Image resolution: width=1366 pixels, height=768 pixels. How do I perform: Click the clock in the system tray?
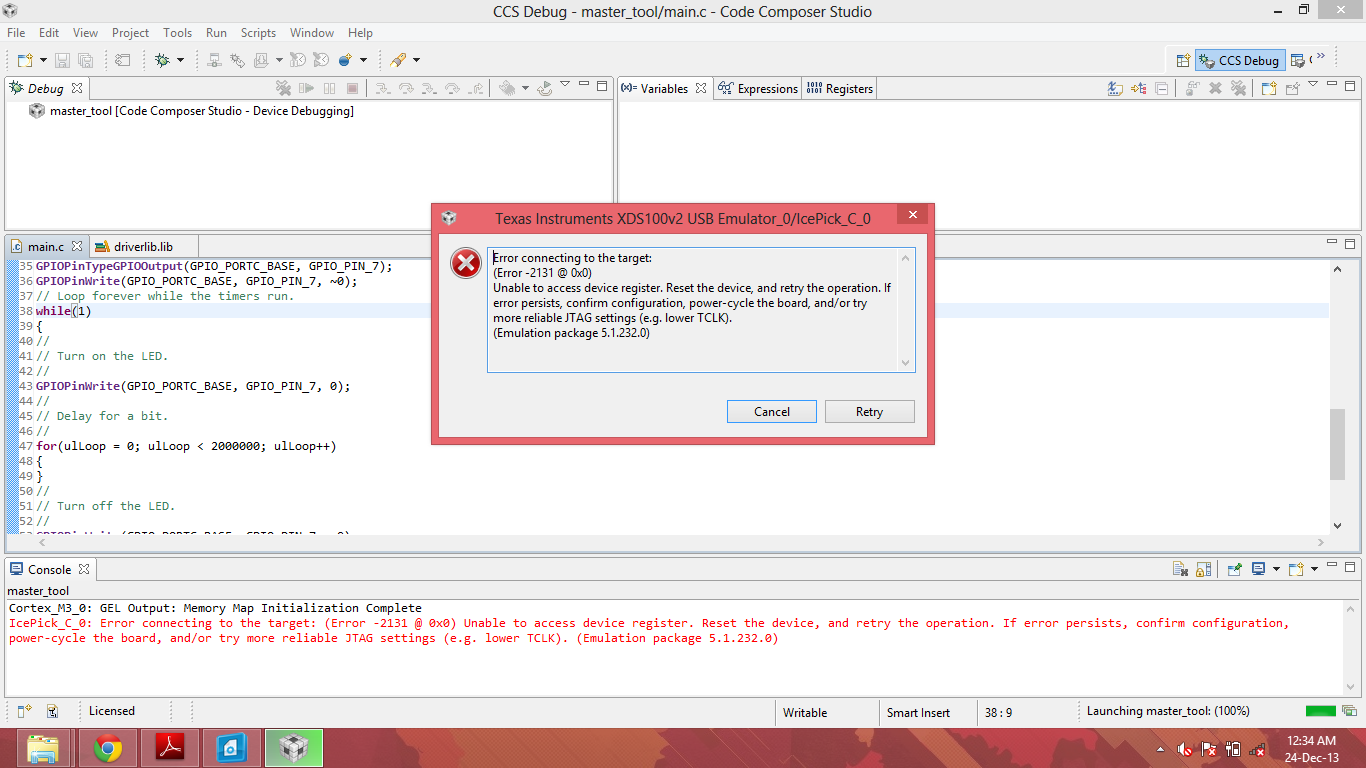tap(1312, 749)
